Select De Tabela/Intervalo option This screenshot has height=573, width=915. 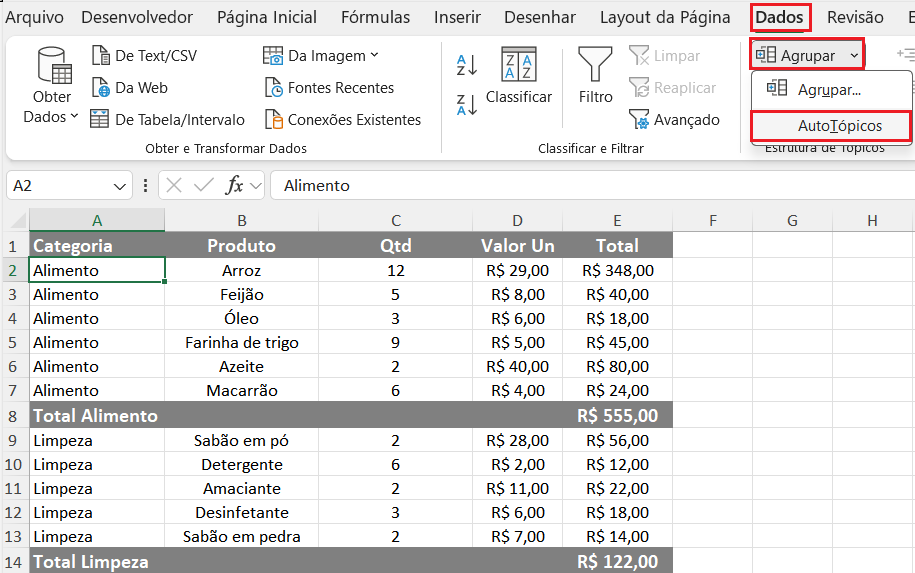167,120
